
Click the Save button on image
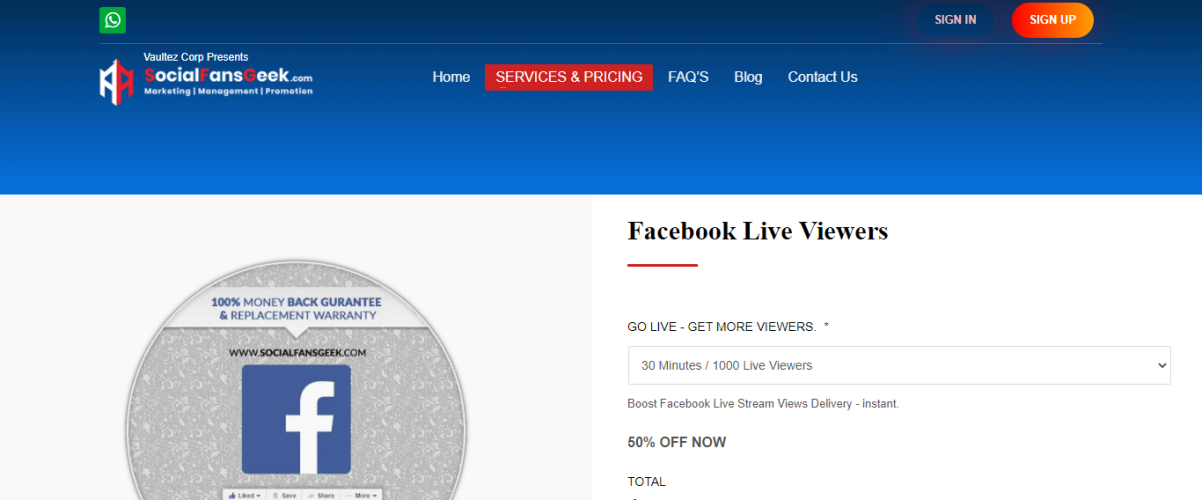click(x=285, y=495)
